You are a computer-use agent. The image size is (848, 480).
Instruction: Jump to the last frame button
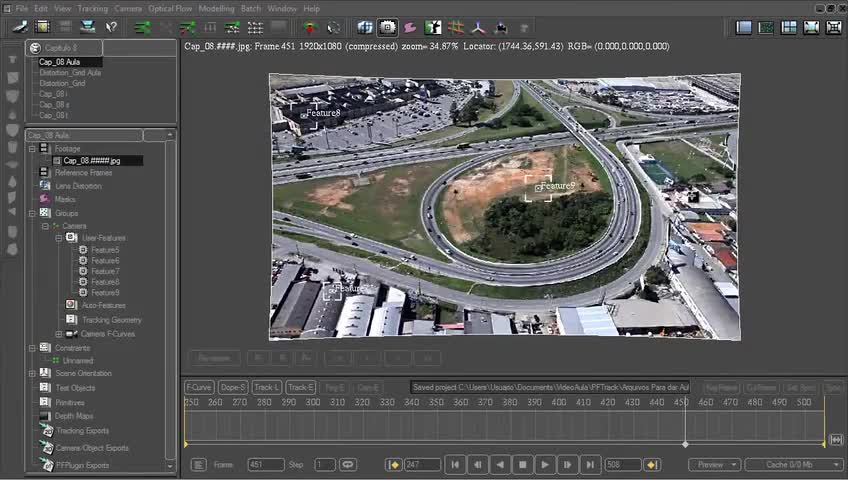click(x=590, y=465)
